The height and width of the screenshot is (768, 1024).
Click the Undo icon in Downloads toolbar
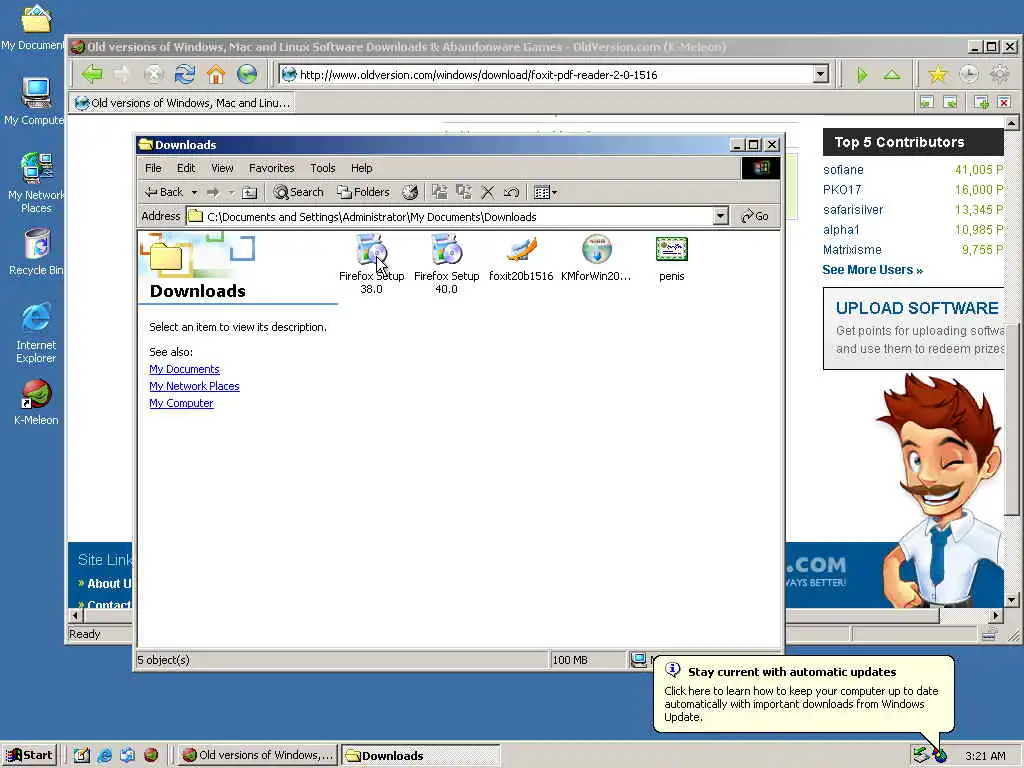(x=511, y=192)
